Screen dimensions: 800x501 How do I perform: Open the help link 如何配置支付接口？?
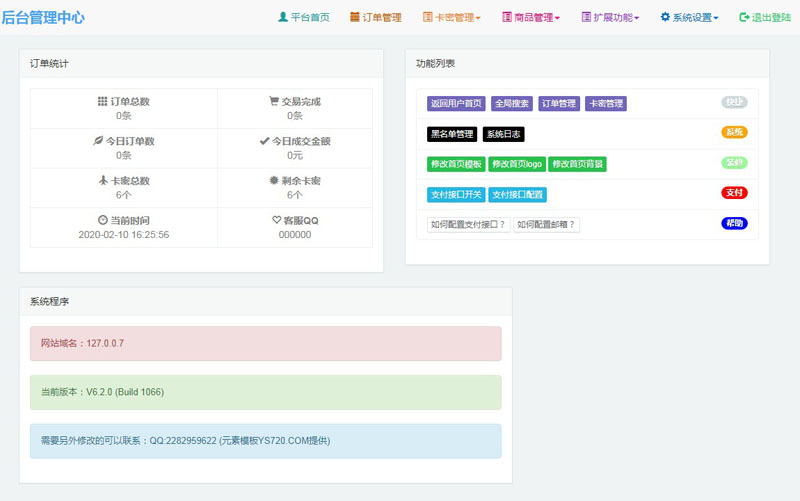point(468,224)
